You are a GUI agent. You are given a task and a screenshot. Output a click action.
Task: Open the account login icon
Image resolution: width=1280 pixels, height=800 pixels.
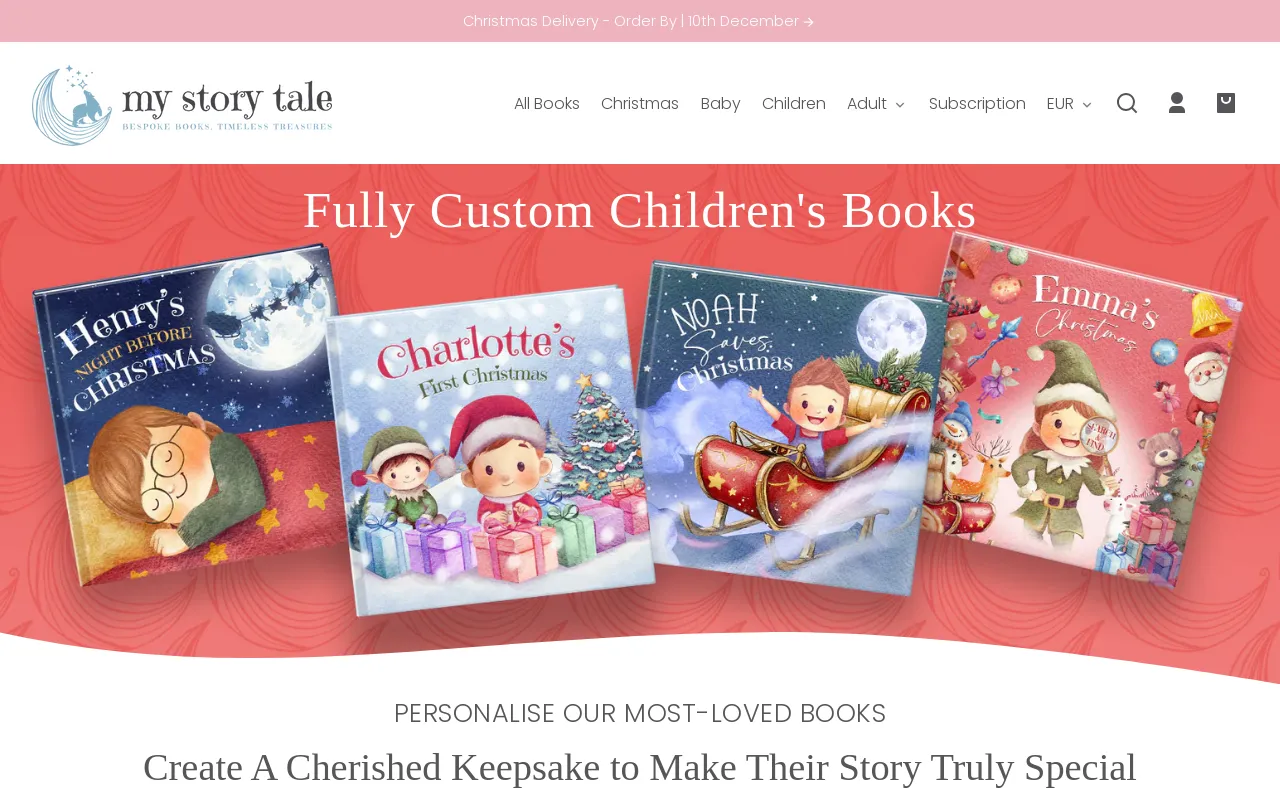(x=1177, y=103)
